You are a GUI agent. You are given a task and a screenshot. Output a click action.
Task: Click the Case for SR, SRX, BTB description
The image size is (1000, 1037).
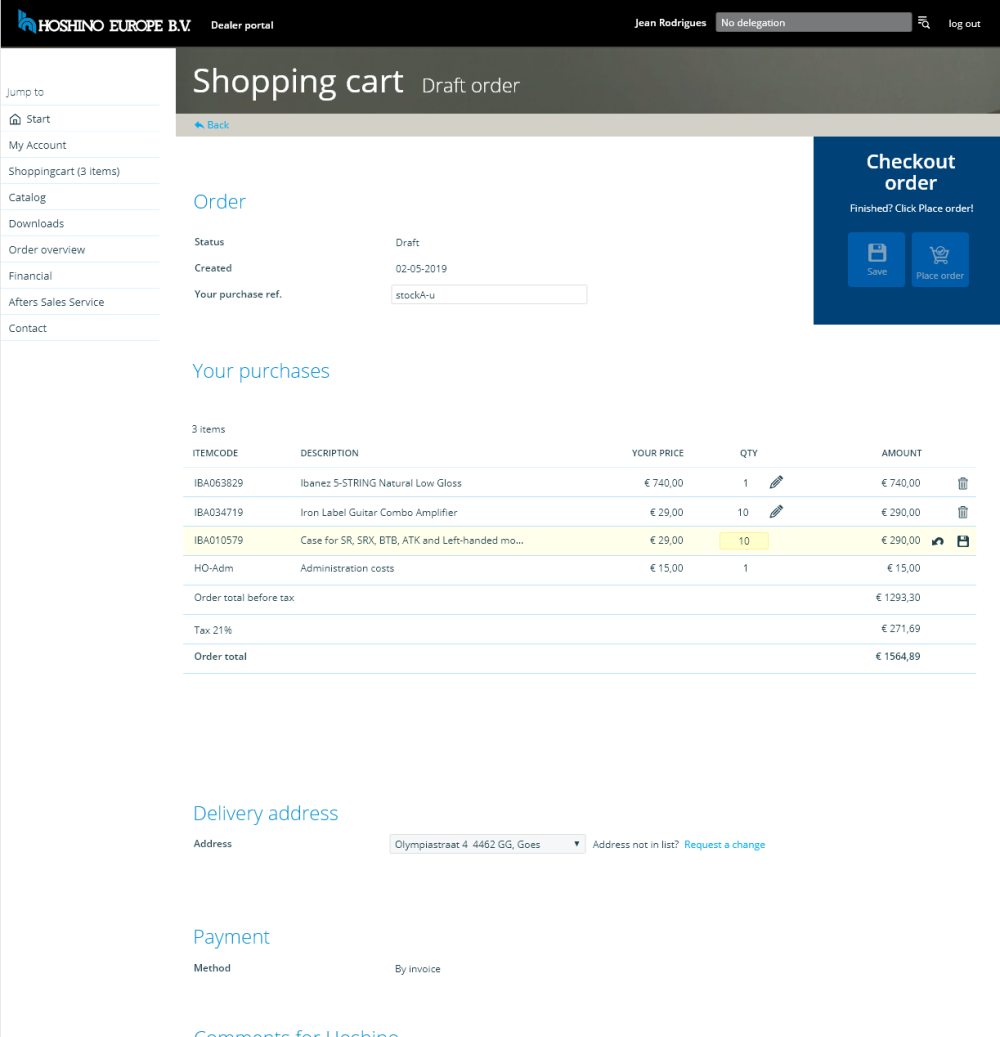pos(411,540)
